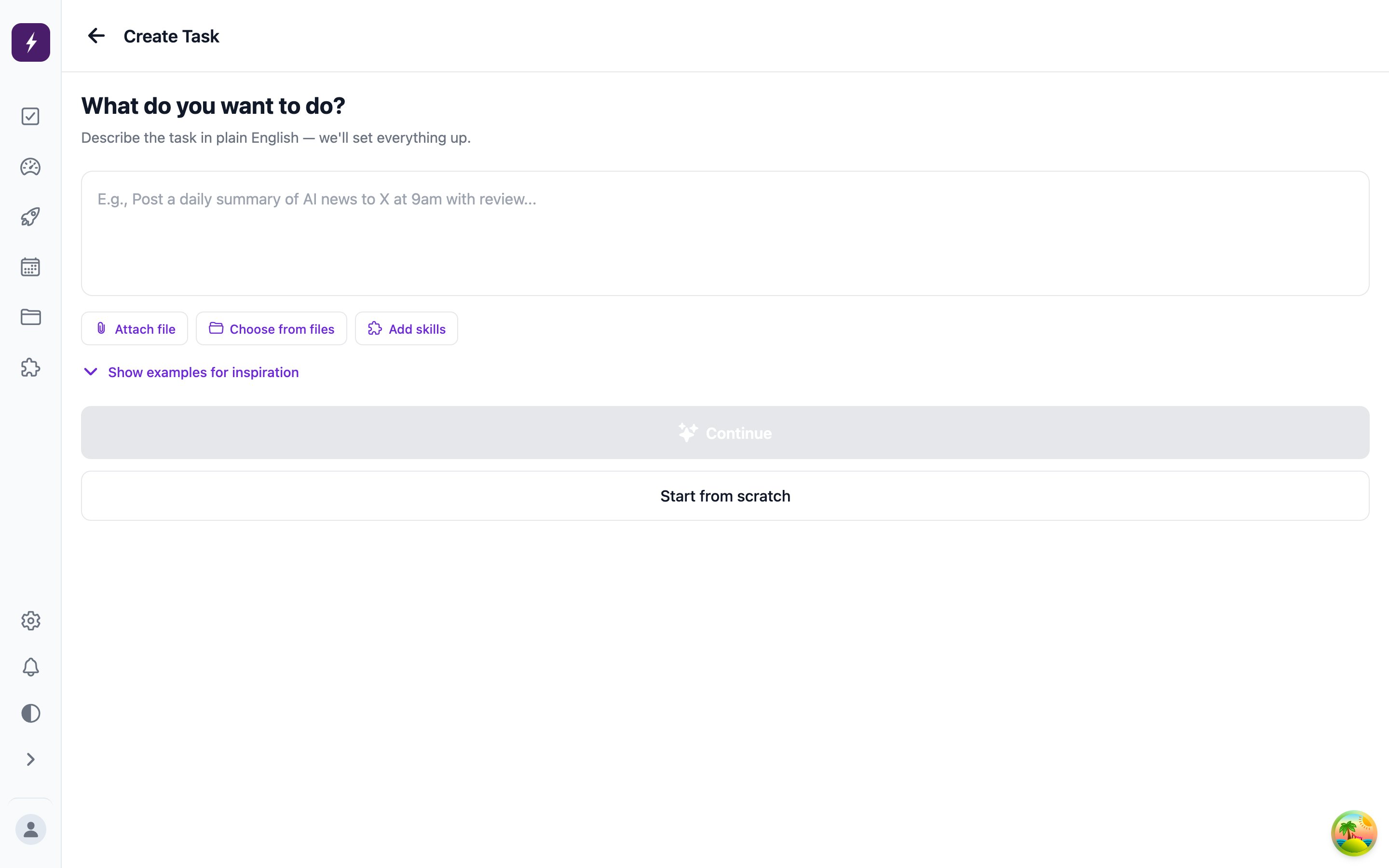Open the Tasks checkbox icon in sidebar

pos(30,117)
